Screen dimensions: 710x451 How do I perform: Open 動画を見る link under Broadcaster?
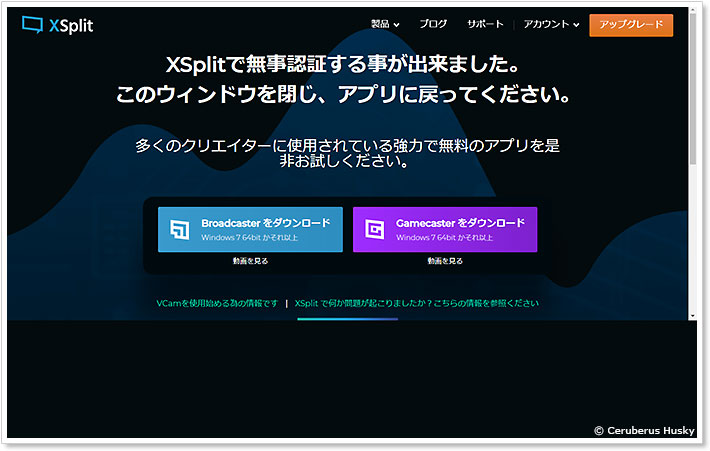pyautogui.click(x=250, y=261)
